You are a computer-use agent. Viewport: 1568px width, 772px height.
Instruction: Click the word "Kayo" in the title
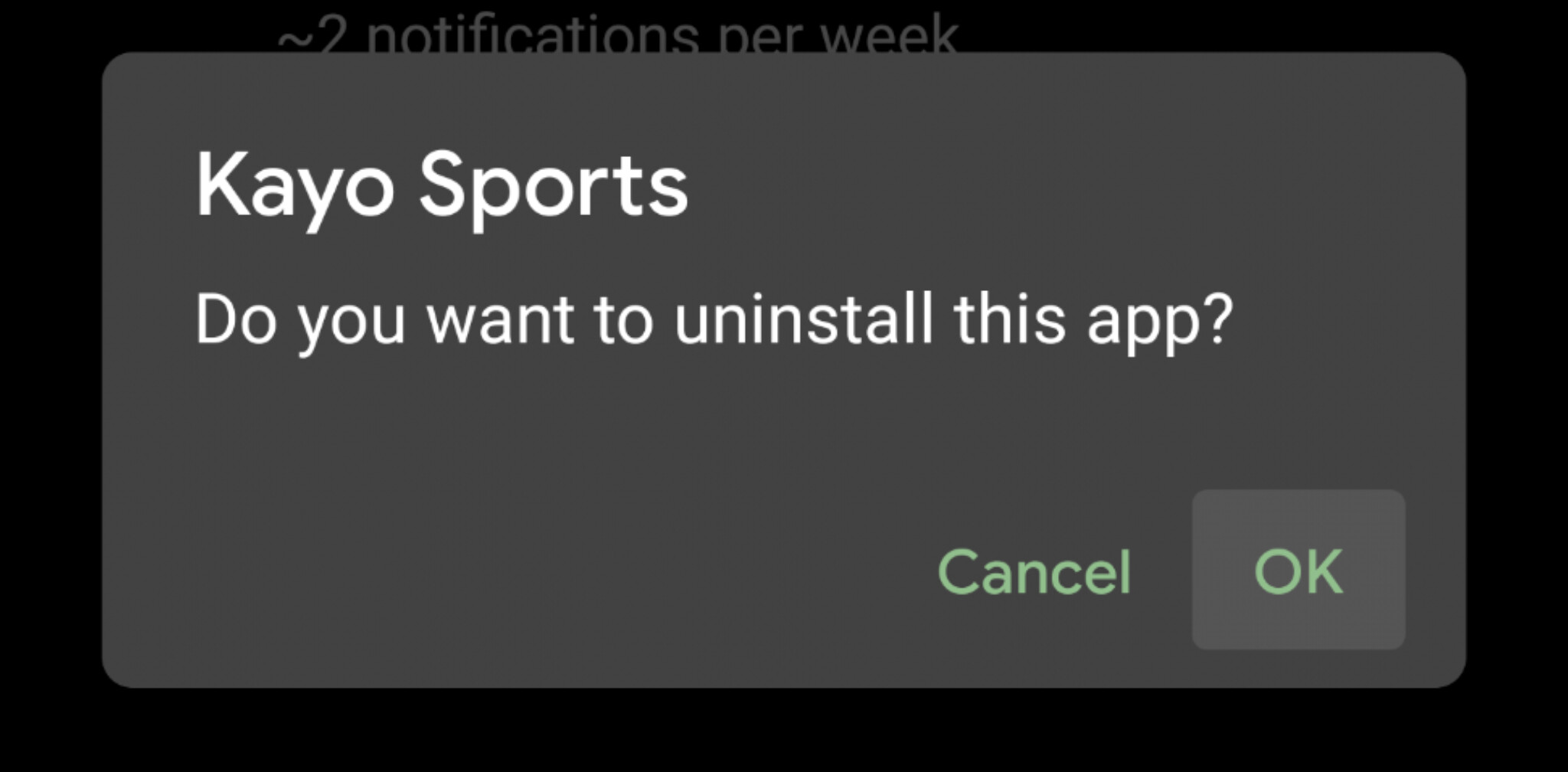pyautogui.click(x=295, y=188)
